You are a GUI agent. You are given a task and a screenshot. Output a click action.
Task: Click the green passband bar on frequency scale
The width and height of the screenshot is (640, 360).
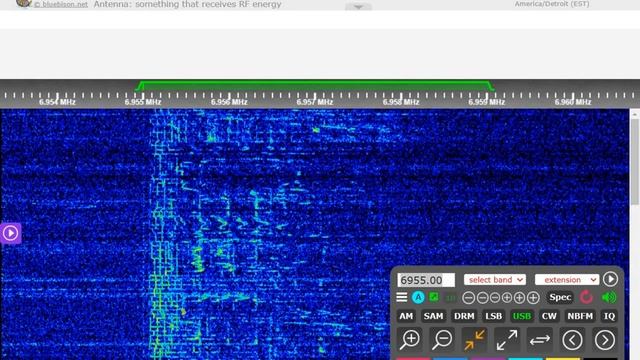[315, 85]
